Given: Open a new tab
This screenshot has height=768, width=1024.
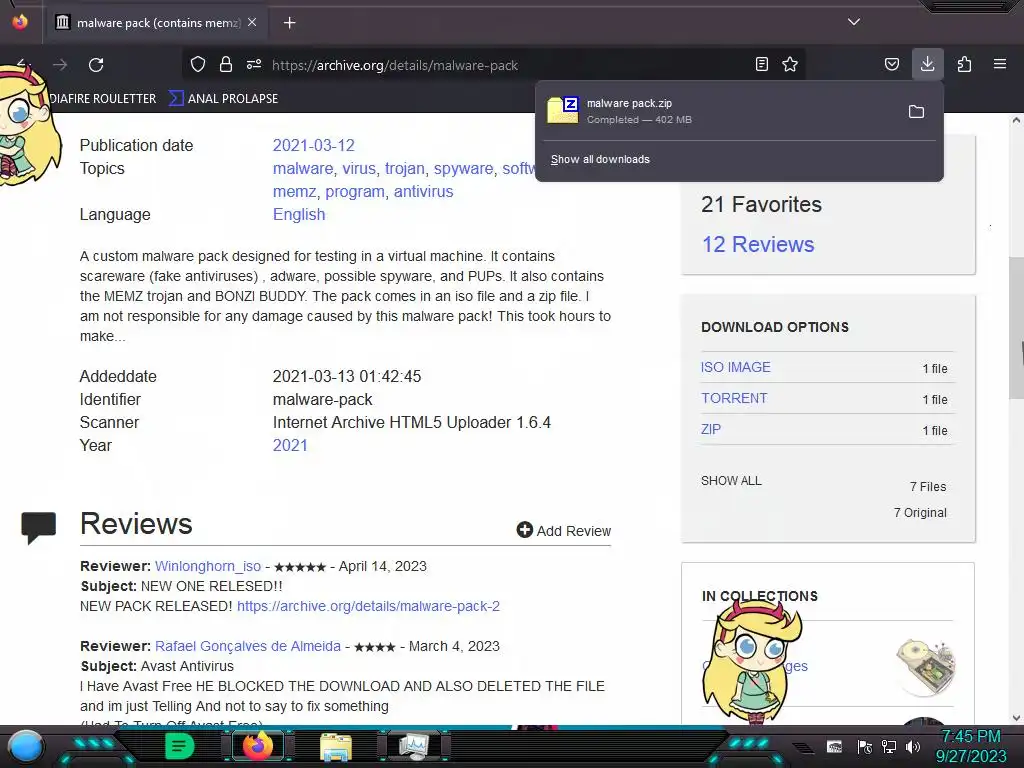Looking at the screenshot, I should [x=289, y=23].
